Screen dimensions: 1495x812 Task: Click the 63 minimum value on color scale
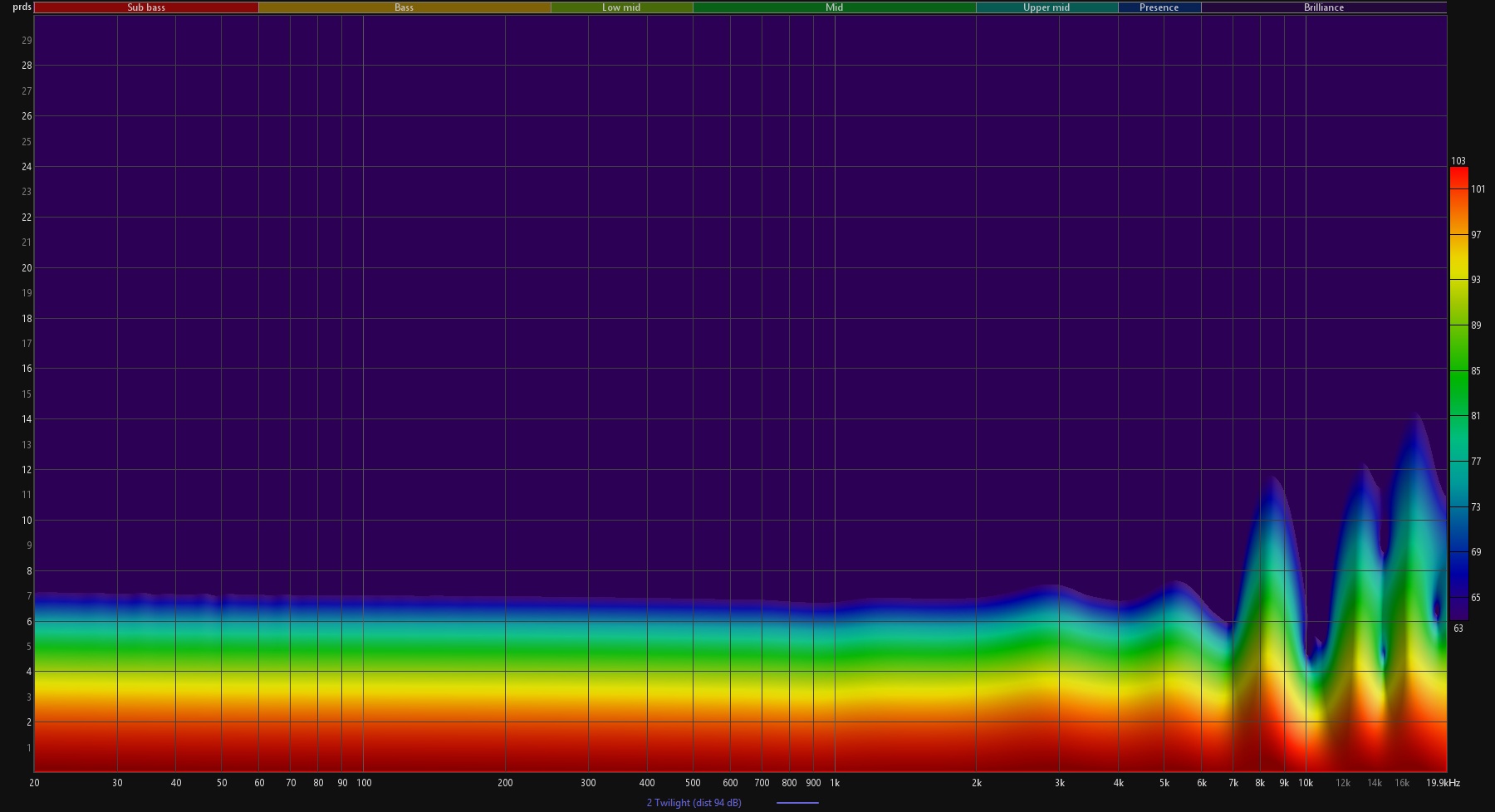1458,629
